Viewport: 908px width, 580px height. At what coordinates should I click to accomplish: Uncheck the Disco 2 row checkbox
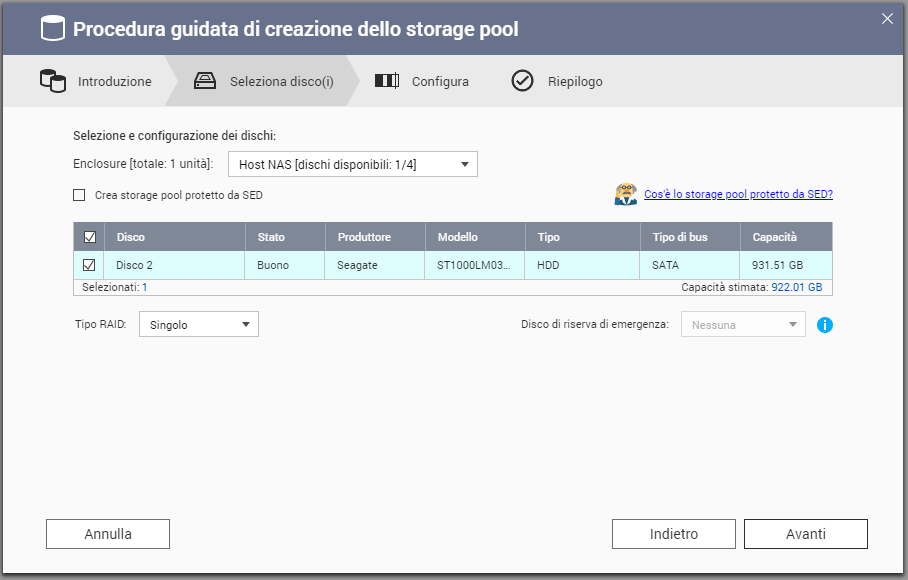tap(89, 265)
